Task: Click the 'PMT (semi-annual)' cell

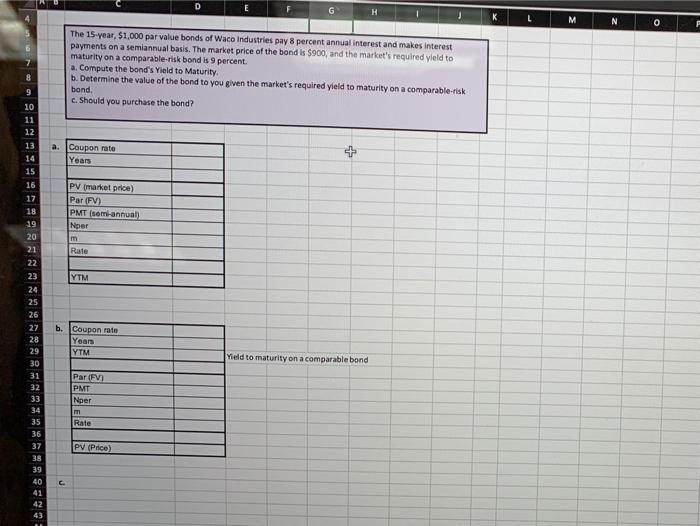Action: tap(120, 214)
